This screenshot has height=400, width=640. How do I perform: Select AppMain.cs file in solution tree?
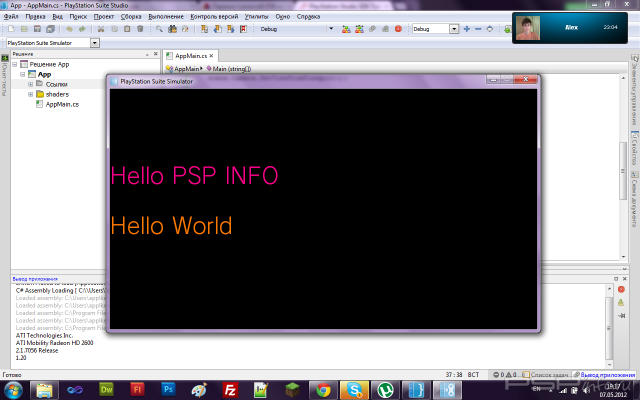(x=61, y=104)
